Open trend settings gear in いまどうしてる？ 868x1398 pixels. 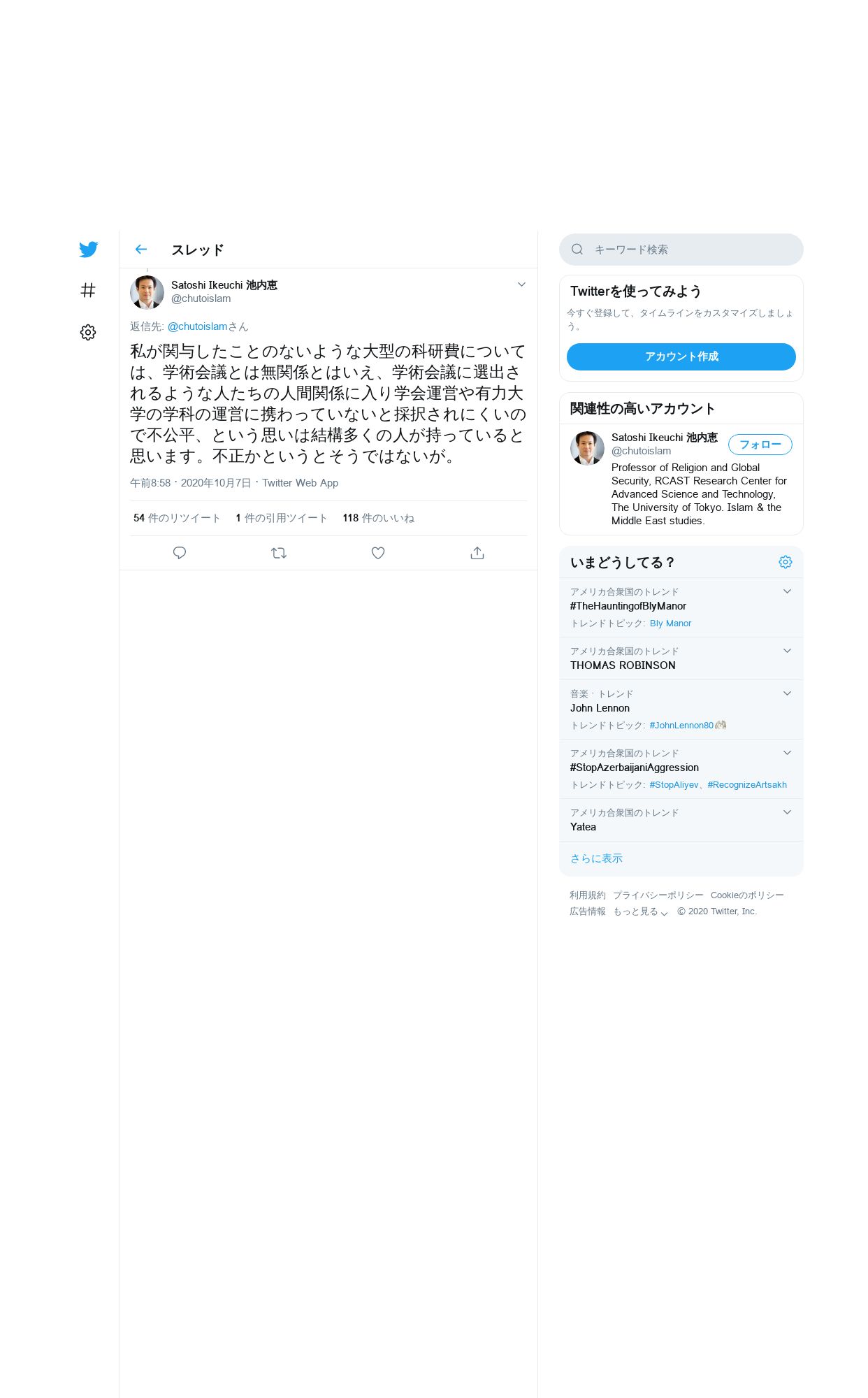(786, 562)
